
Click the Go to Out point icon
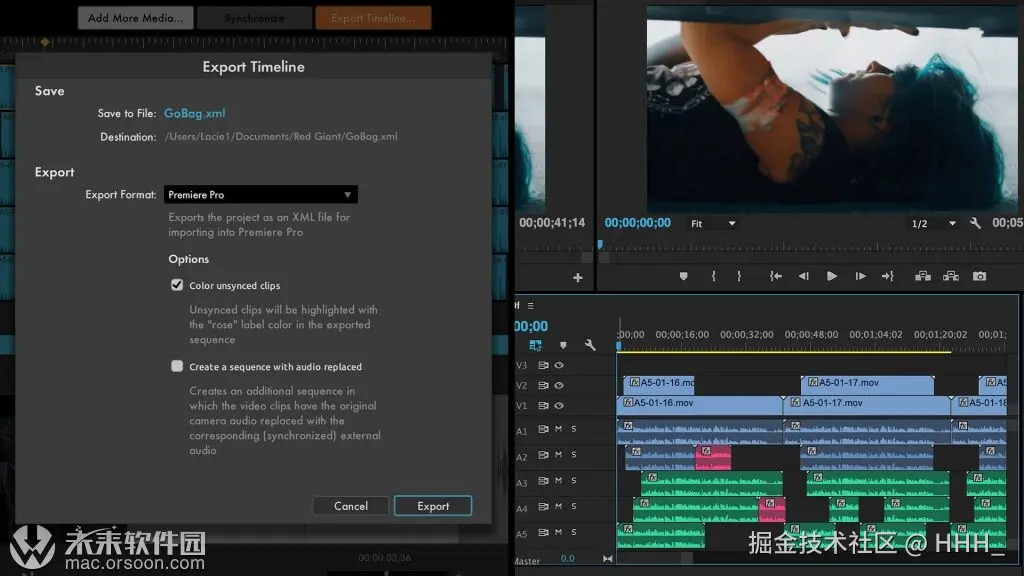pos(888,276)
